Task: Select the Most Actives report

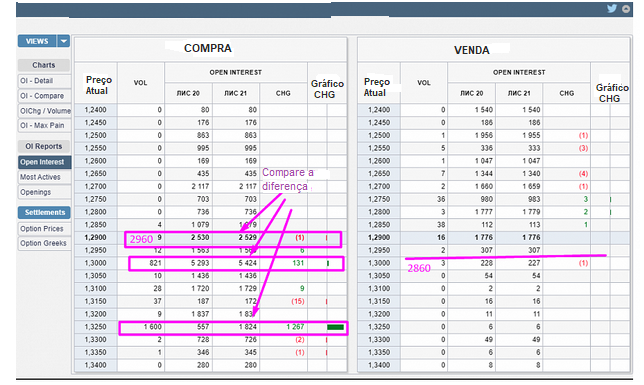Action: tap(44, 177)
